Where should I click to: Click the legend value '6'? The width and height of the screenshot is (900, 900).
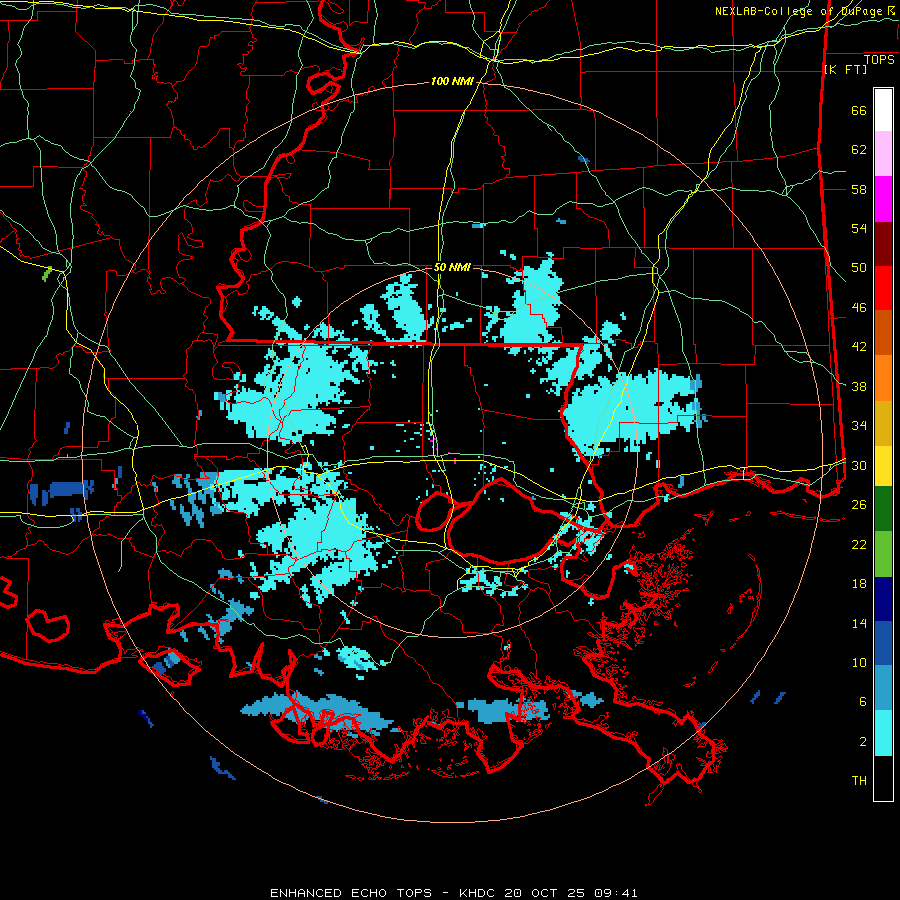pyautogui.click(x=862, y=702)
